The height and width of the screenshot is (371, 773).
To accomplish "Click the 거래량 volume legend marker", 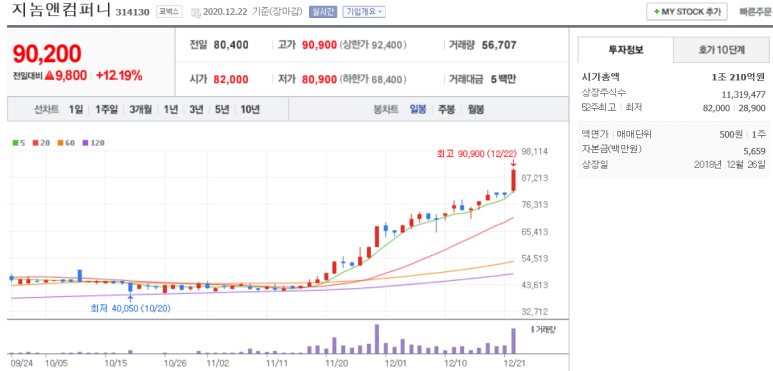I will pos(543,329).
